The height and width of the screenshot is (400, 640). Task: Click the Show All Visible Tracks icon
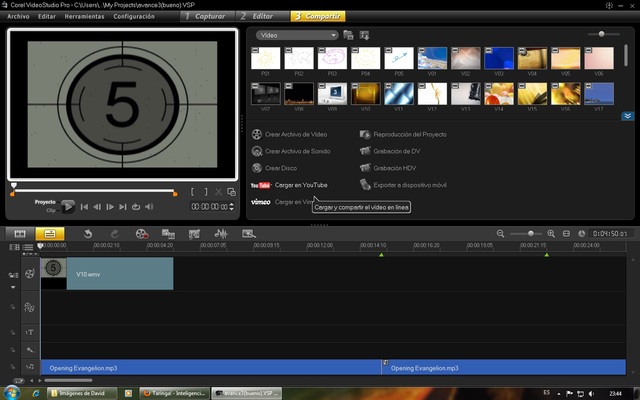(x=14, y=247)
